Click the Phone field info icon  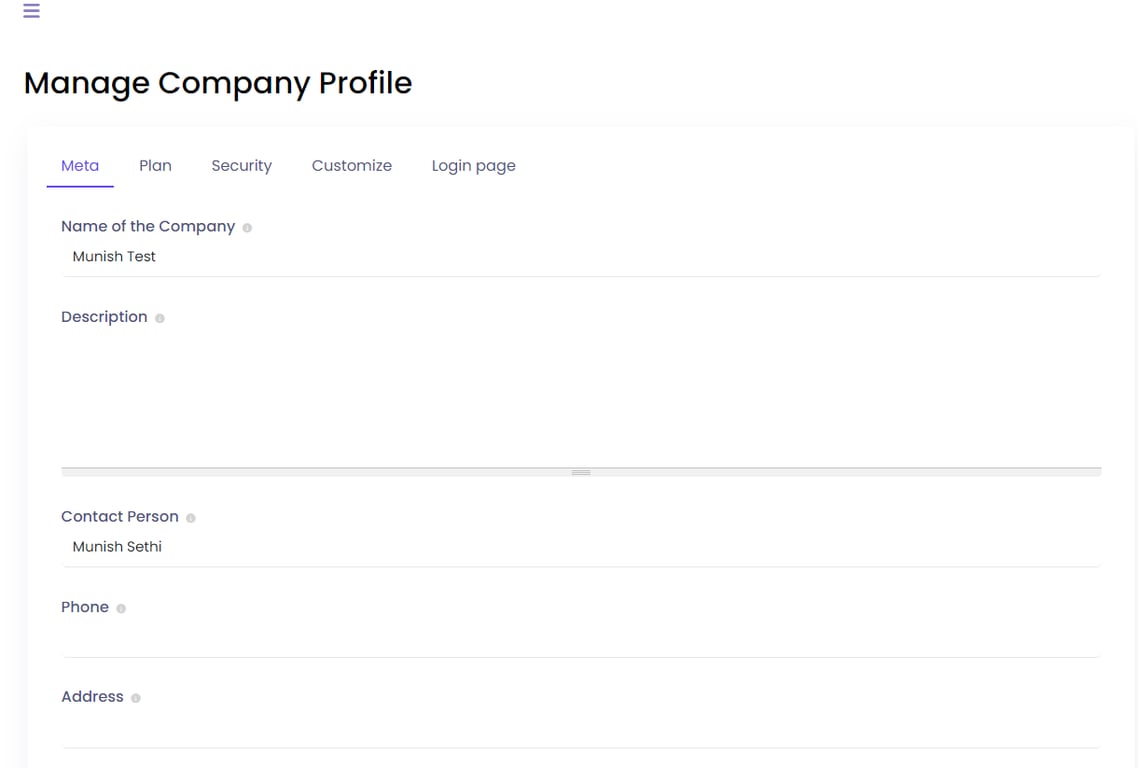[121, 608]
